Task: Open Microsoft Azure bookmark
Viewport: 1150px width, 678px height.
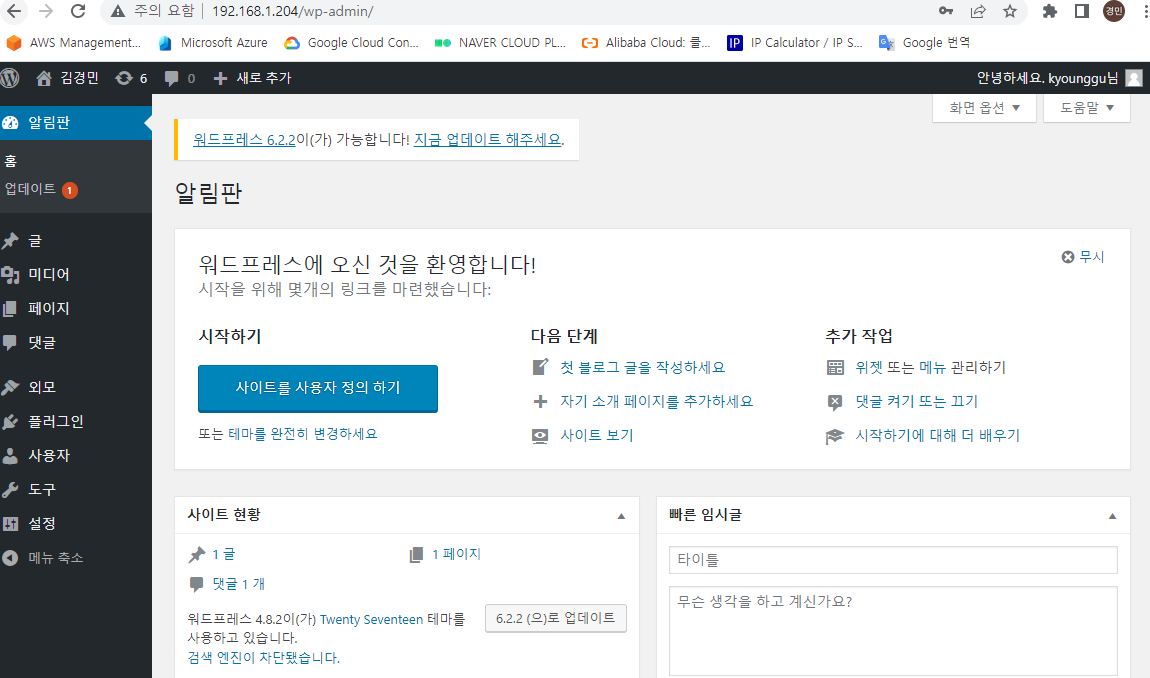Action: pos(213,43)
